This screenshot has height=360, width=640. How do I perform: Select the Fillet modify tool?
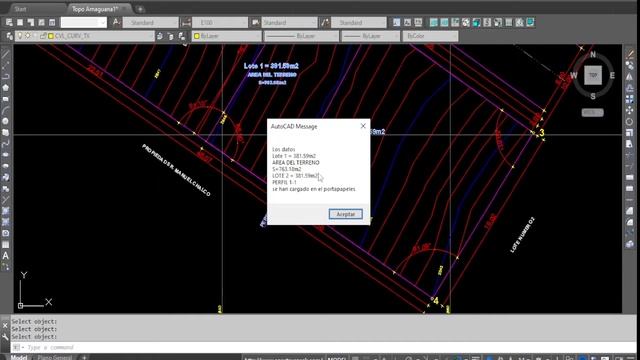tap(630, 222)
